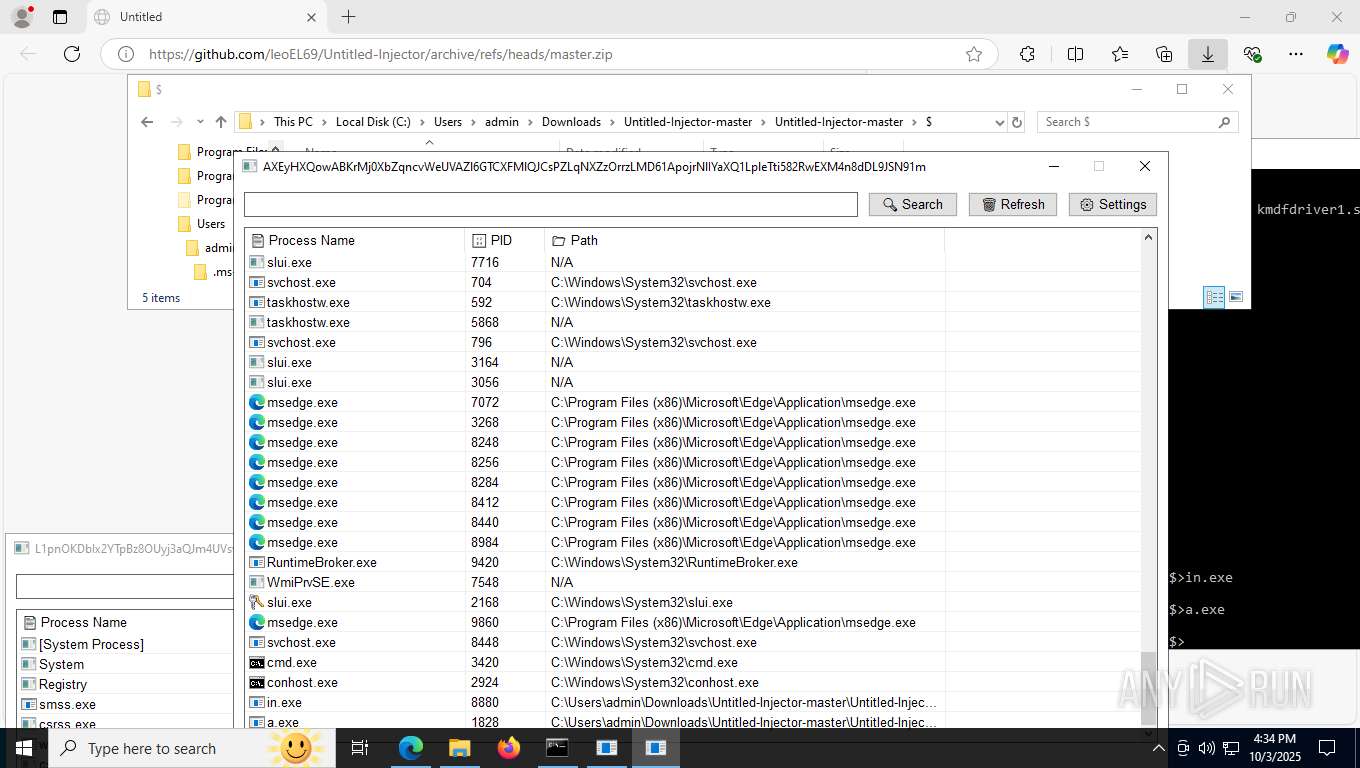The width and height of the screenshot is (1360, 768).
Task: Launch Firefox from the taskbar
Action: point(508,748)
